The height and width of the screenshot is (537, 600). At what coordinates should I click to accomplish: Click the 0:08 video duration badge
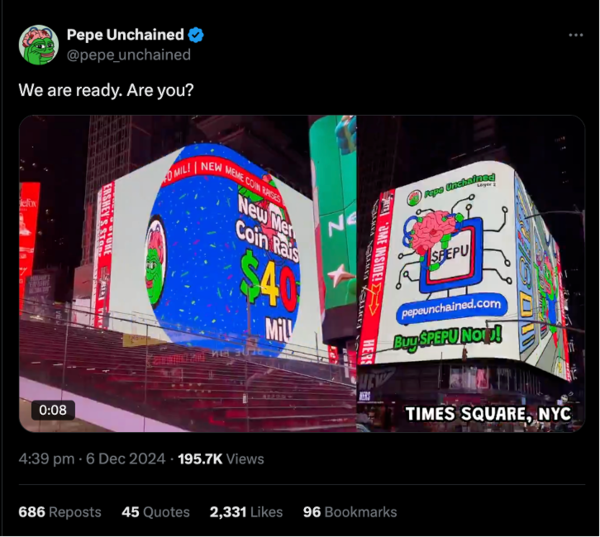(53, 410)
